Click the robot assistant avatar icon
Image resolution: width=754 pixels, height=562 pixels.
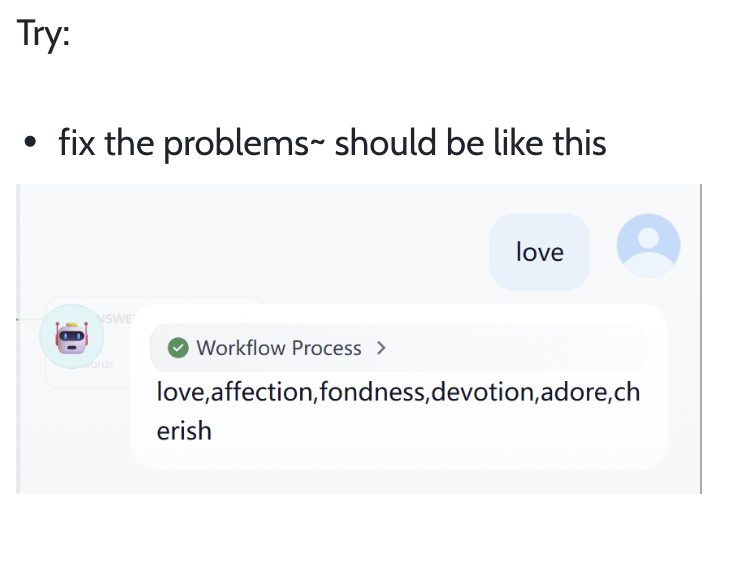71,336
